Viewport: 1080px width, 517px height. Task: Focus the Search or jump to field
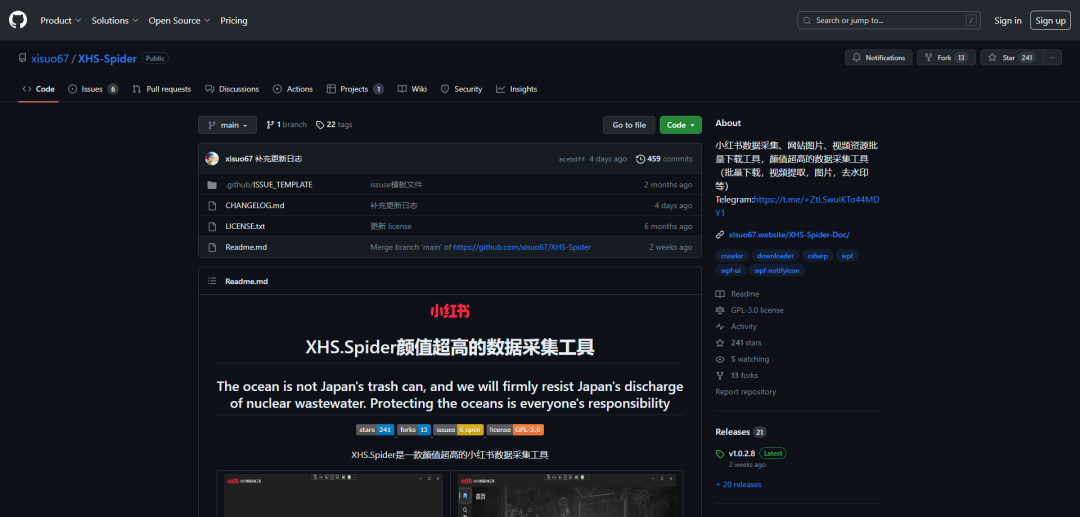pos(889,21)
